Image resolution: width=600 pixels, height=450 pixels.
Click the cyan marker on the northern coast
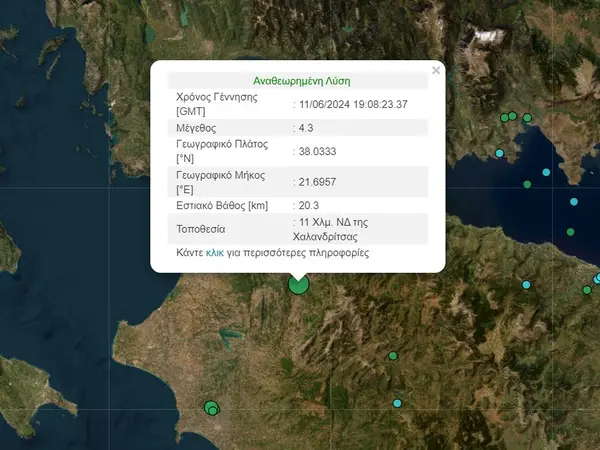(527, 285)
